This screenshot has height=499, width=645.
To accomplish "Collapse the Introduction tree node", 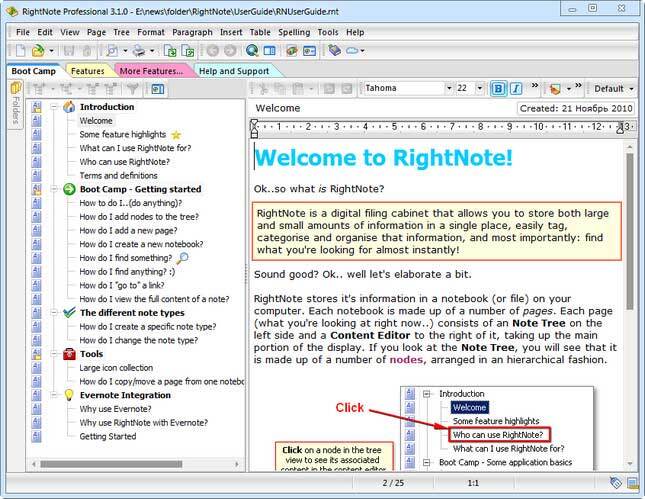I will pyautogui.click(x=54, y=107).
